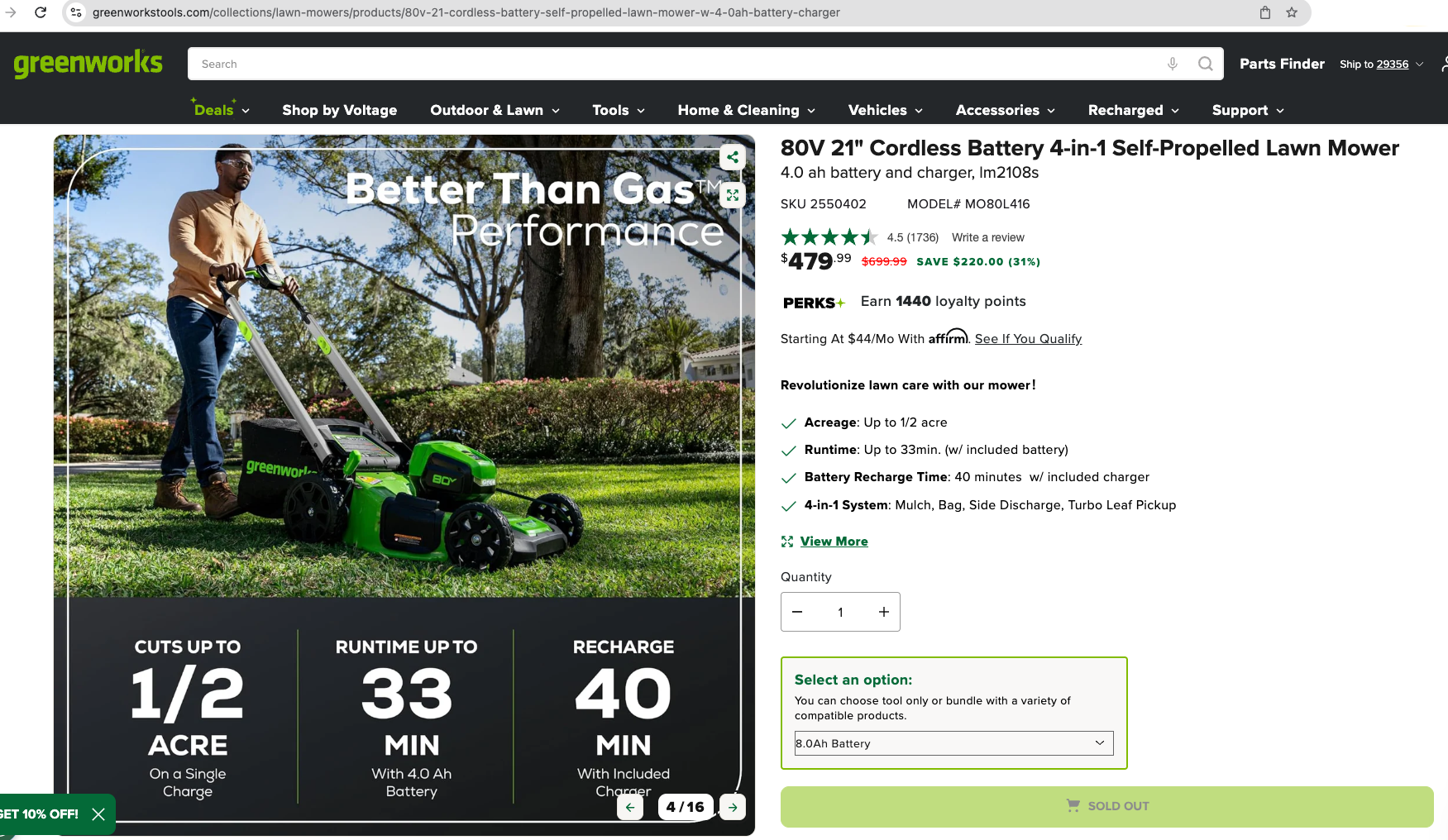Screen dimensions: 1448x840
Task: Click the Get 10% Off button
Action: 40,814
